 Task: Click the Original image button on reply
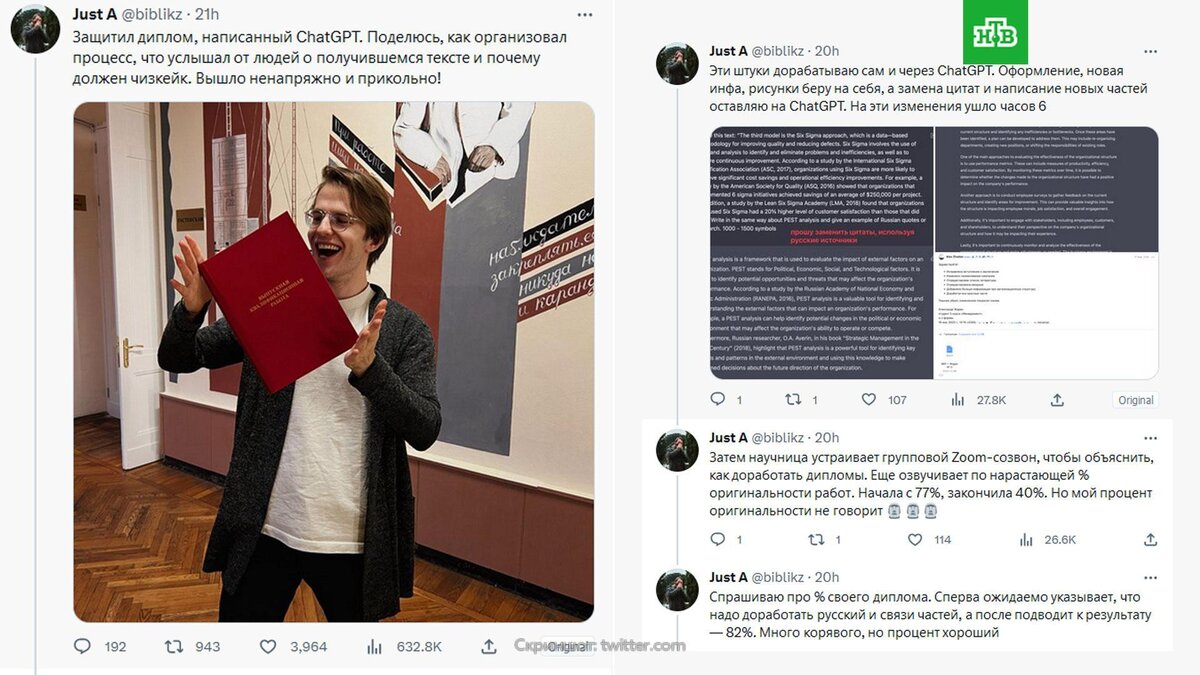(1136, 400)
